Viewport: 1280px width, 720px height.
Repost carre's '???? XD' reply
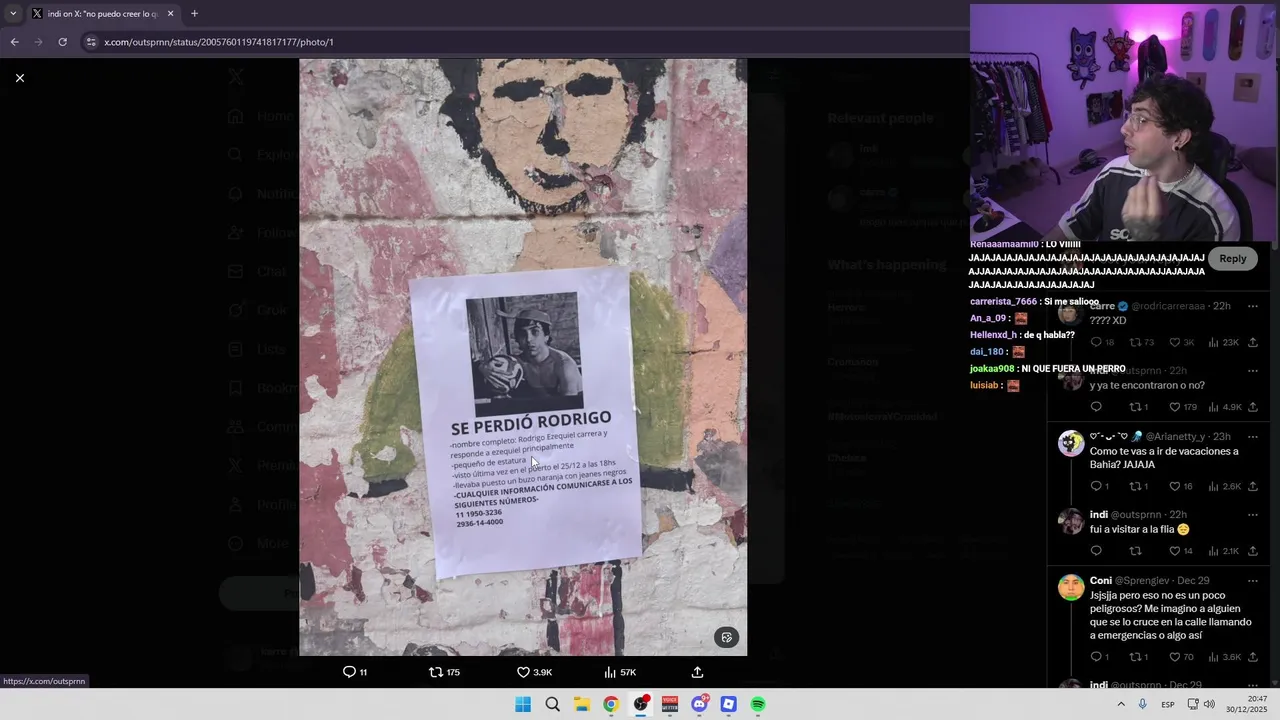(1141, 342)
